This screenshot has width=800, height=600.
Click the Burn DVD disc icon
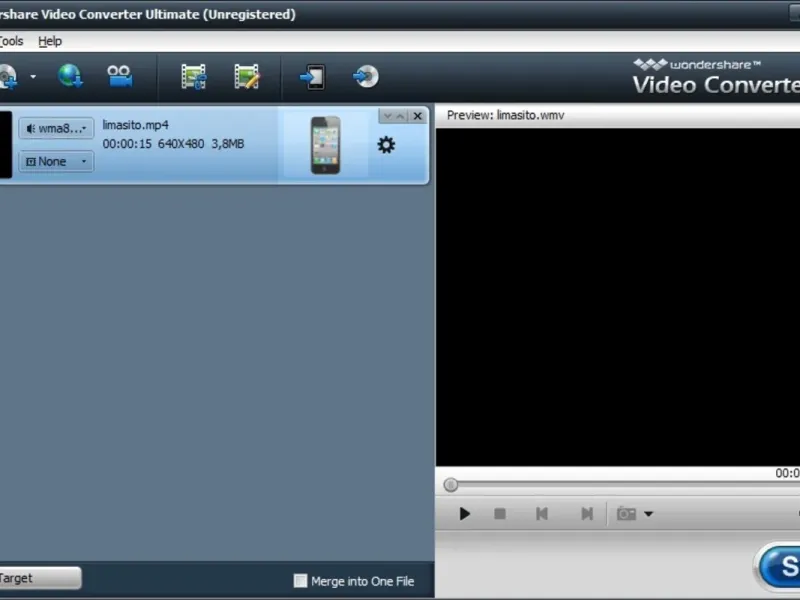366,77
